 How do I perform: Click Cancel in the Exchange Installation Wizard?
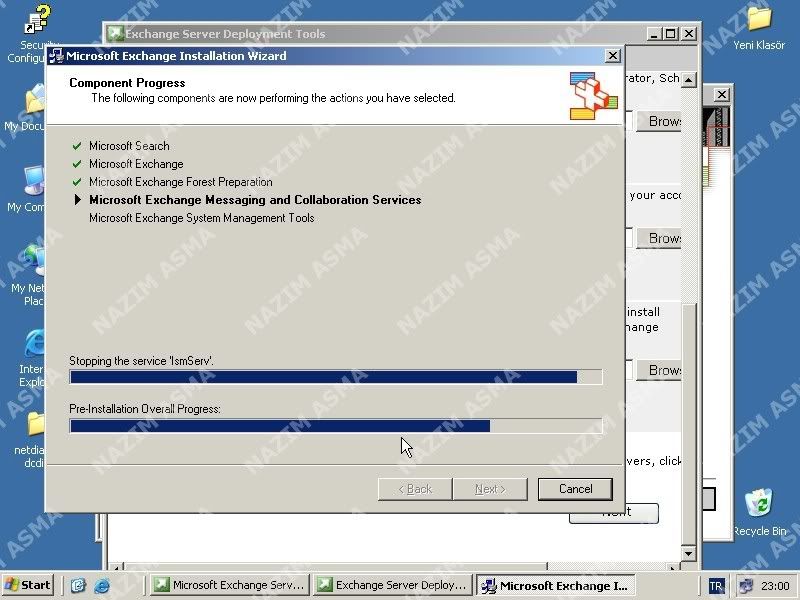click(x=575, y=489)
